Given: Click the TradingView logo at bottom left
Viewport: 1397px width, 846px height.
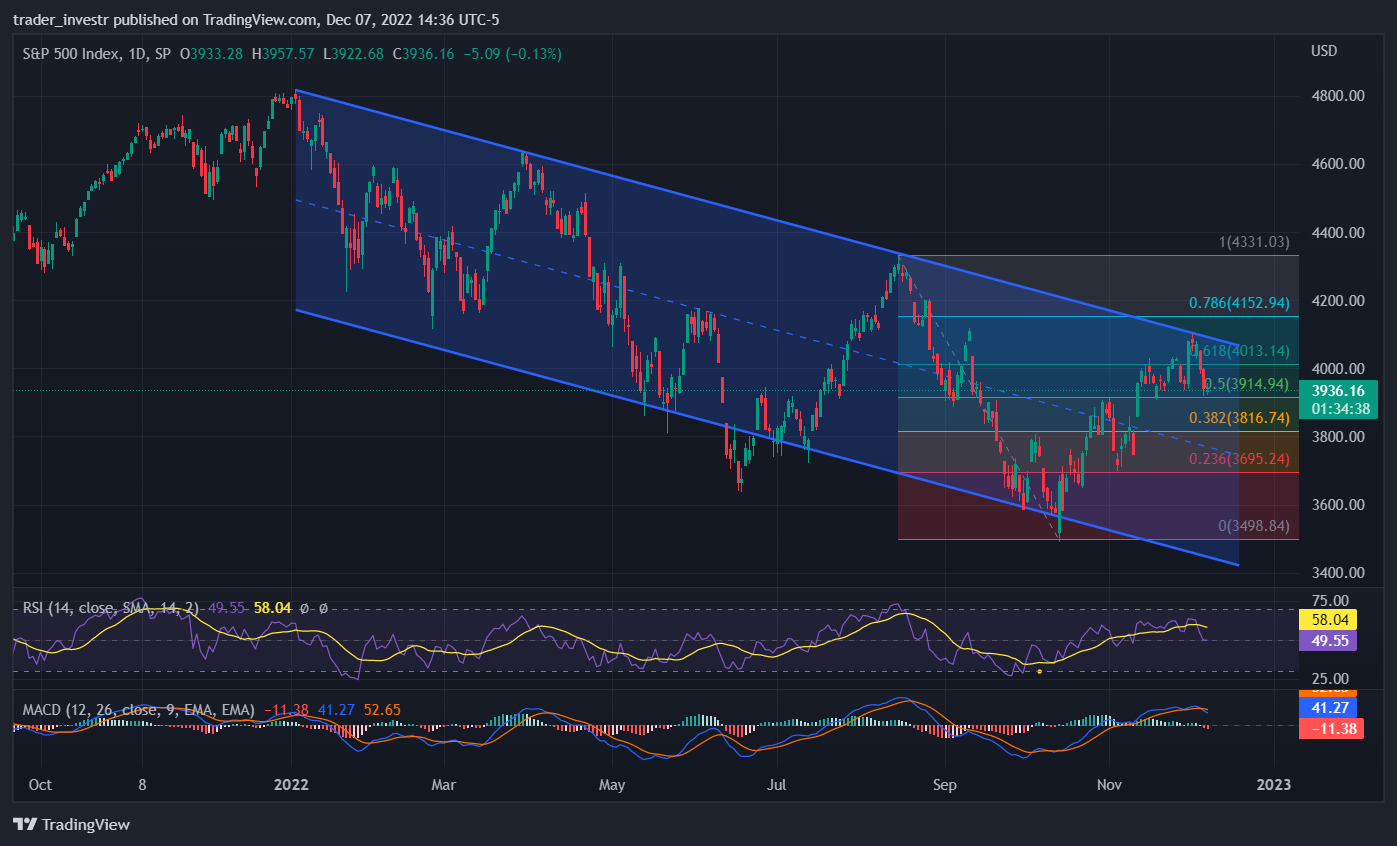Looking at the screenshot, I should point(71,825).
